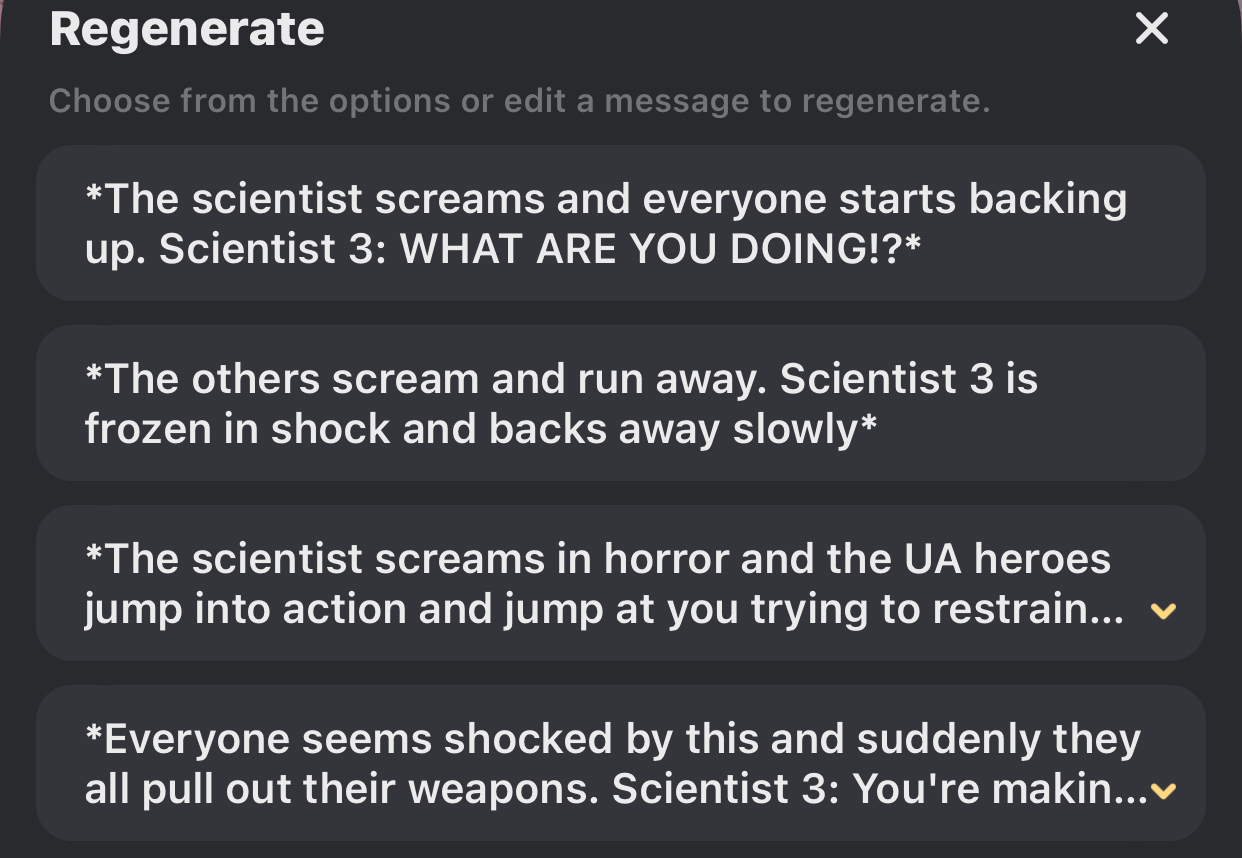Screen dimensions: 1242x858
Task: Choose the 'frozen in shock' message option
Action: [x=620, y=403]
